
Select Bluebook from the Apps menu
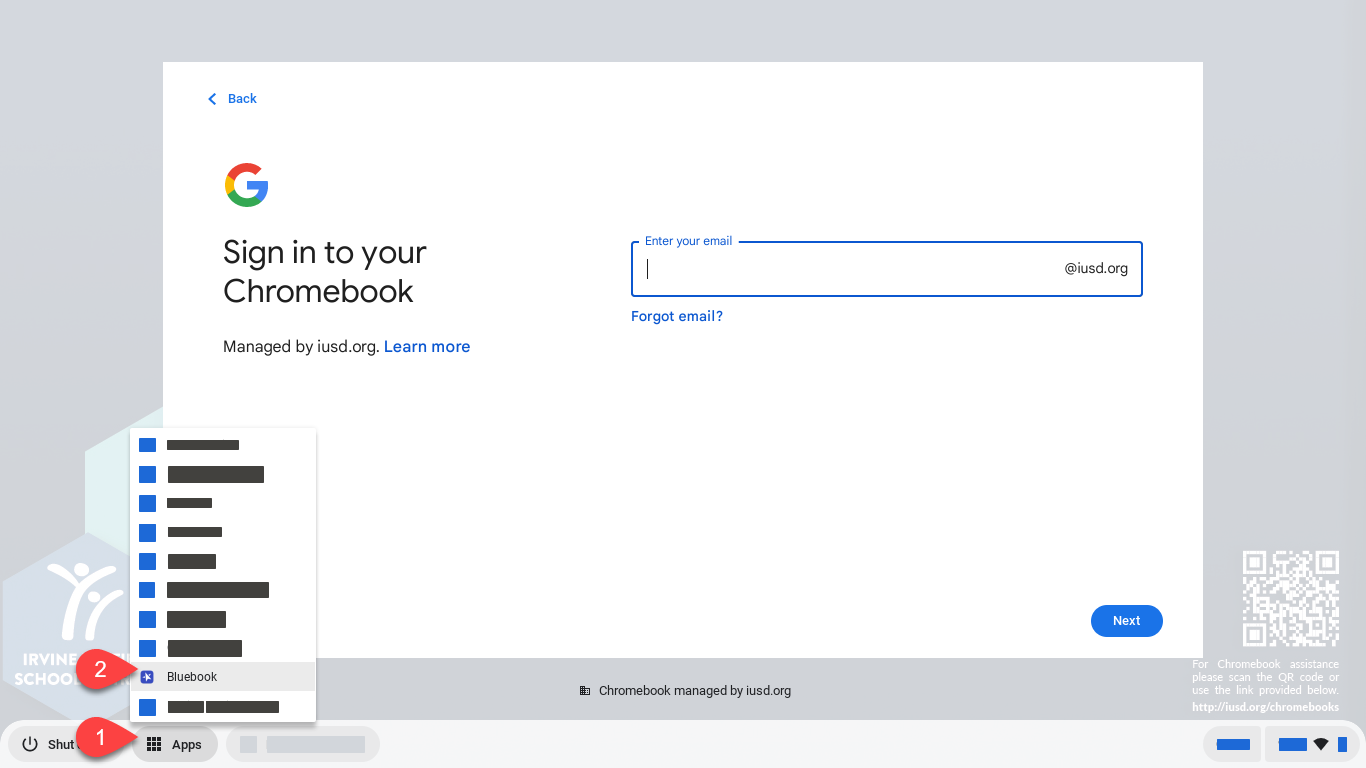192,677
